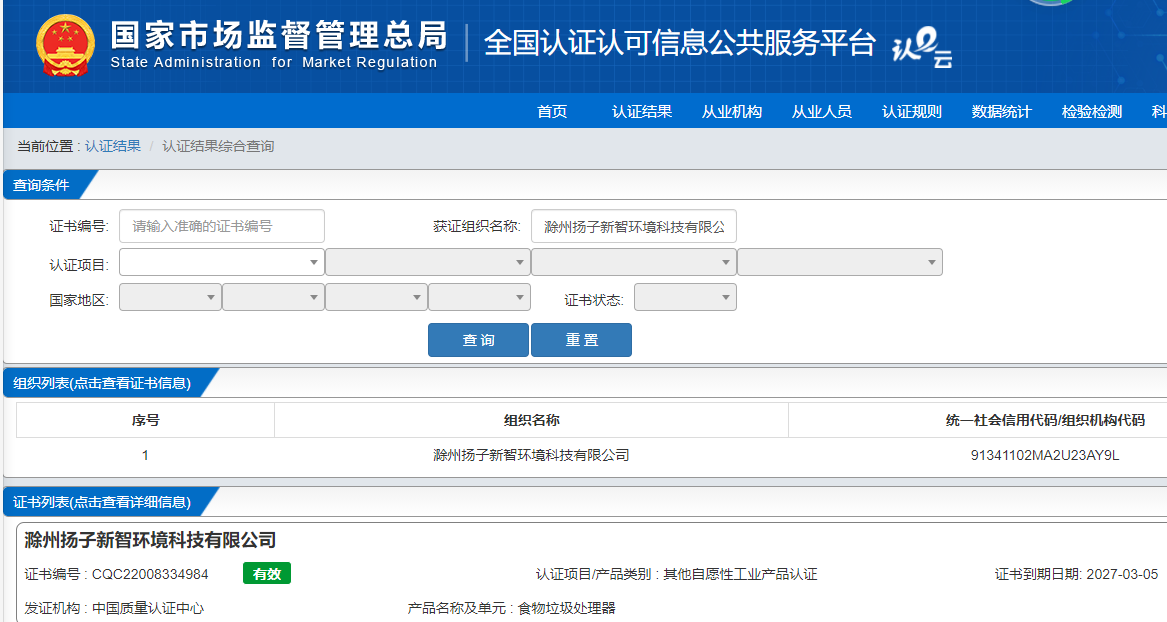
Task: Click certificate number CQC22008334984
Action: 150,574
